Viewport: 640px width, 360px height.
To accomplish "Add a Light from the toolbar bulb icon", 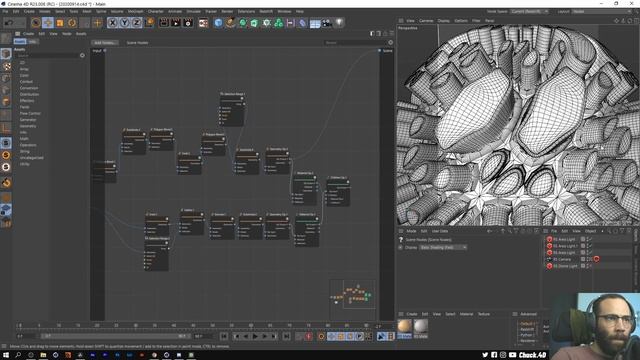I will pyautogui.click(x=339, y=23).
